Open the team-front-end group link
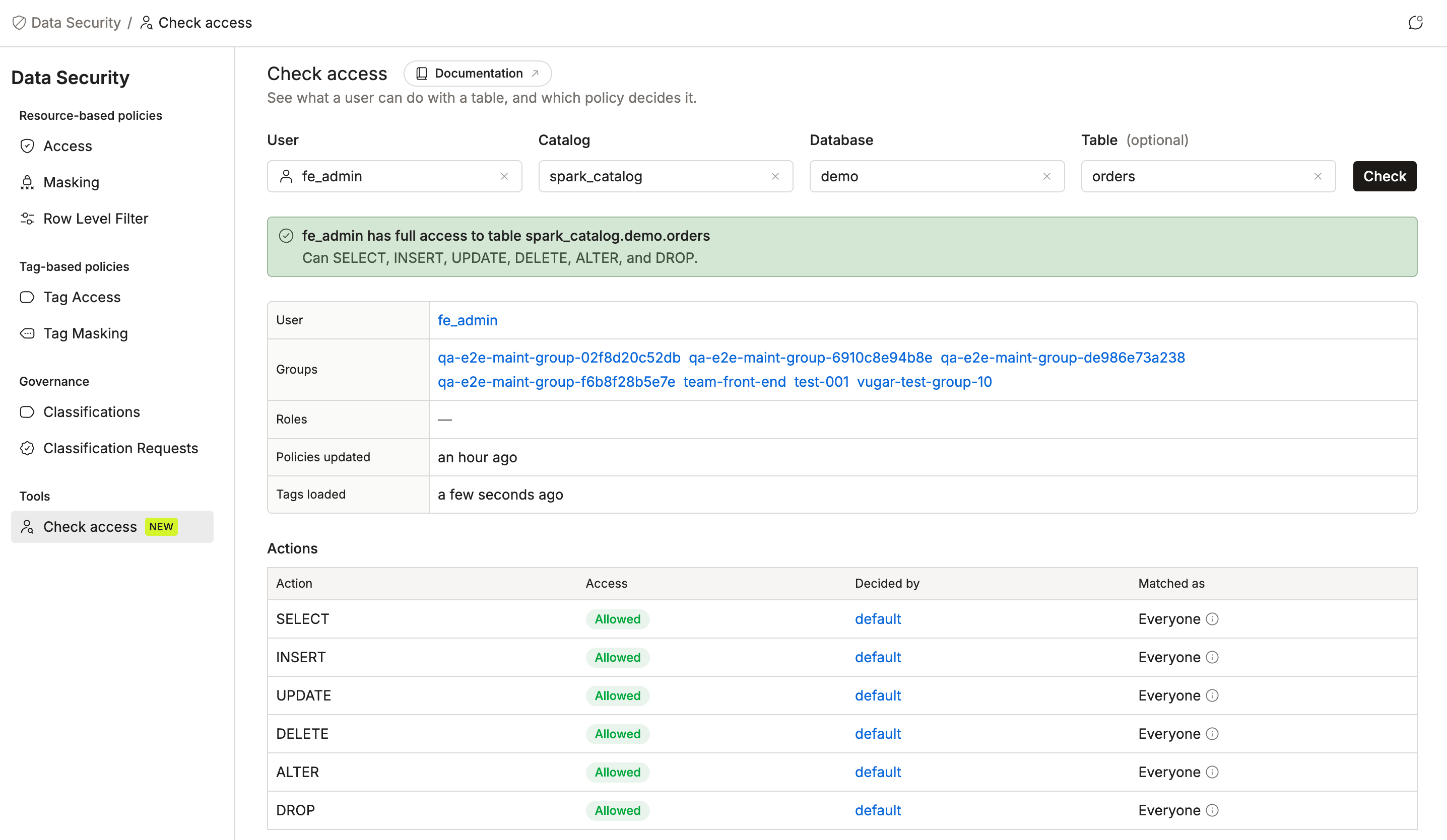The image size is (1447, 840). pos(735,382)
